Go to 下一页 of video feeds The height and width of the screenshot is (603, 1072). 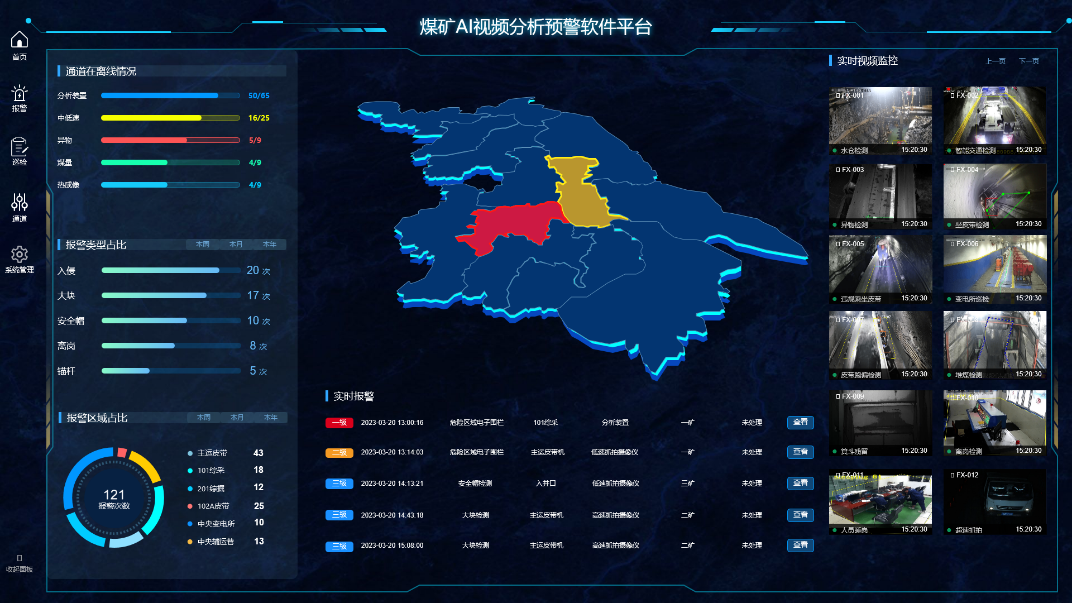[x=1027, y=60]
